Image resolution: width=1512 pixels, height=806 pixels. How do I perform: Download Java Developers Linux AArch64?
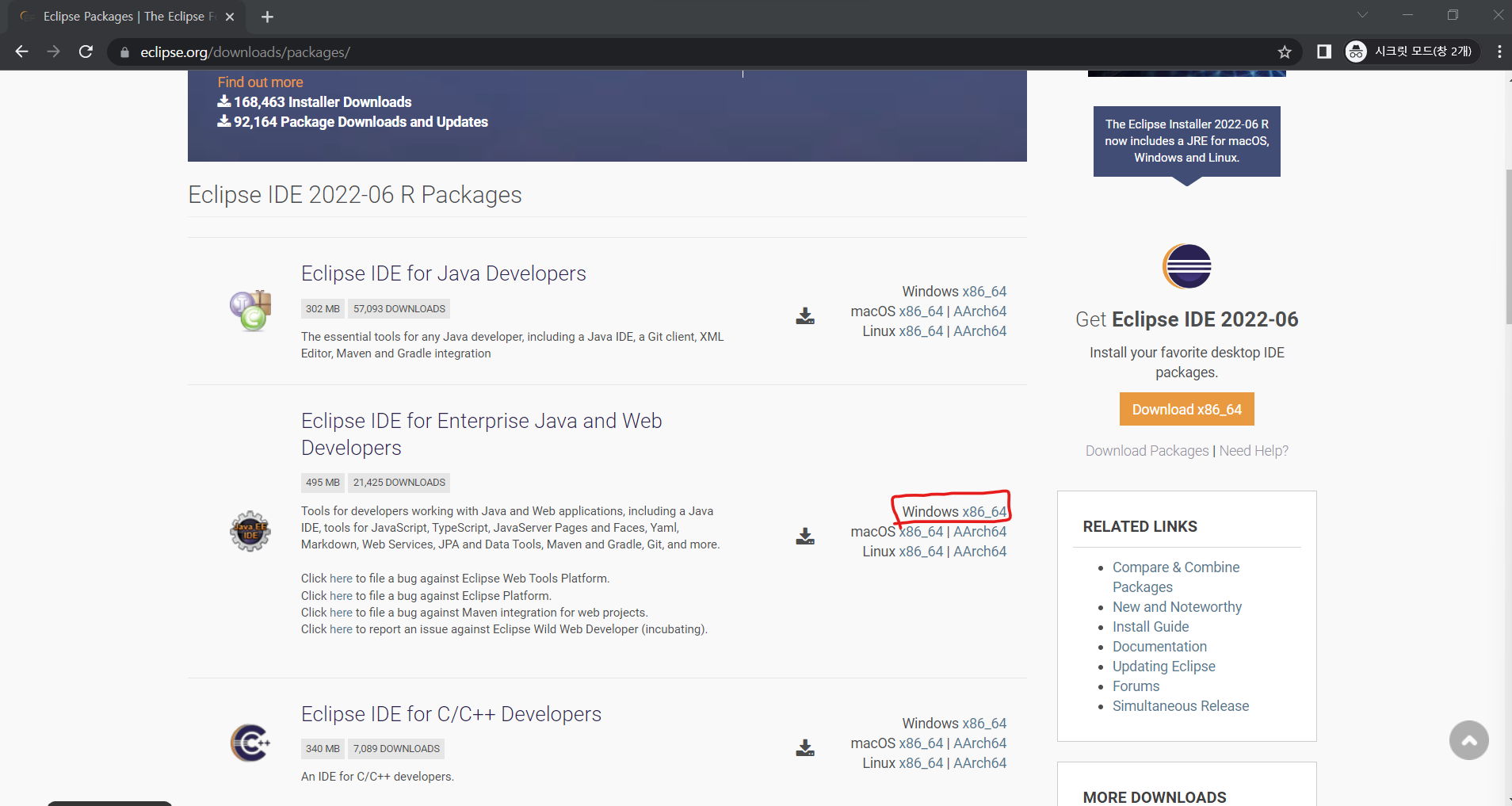pyautogui.click(x=979, y=331)
